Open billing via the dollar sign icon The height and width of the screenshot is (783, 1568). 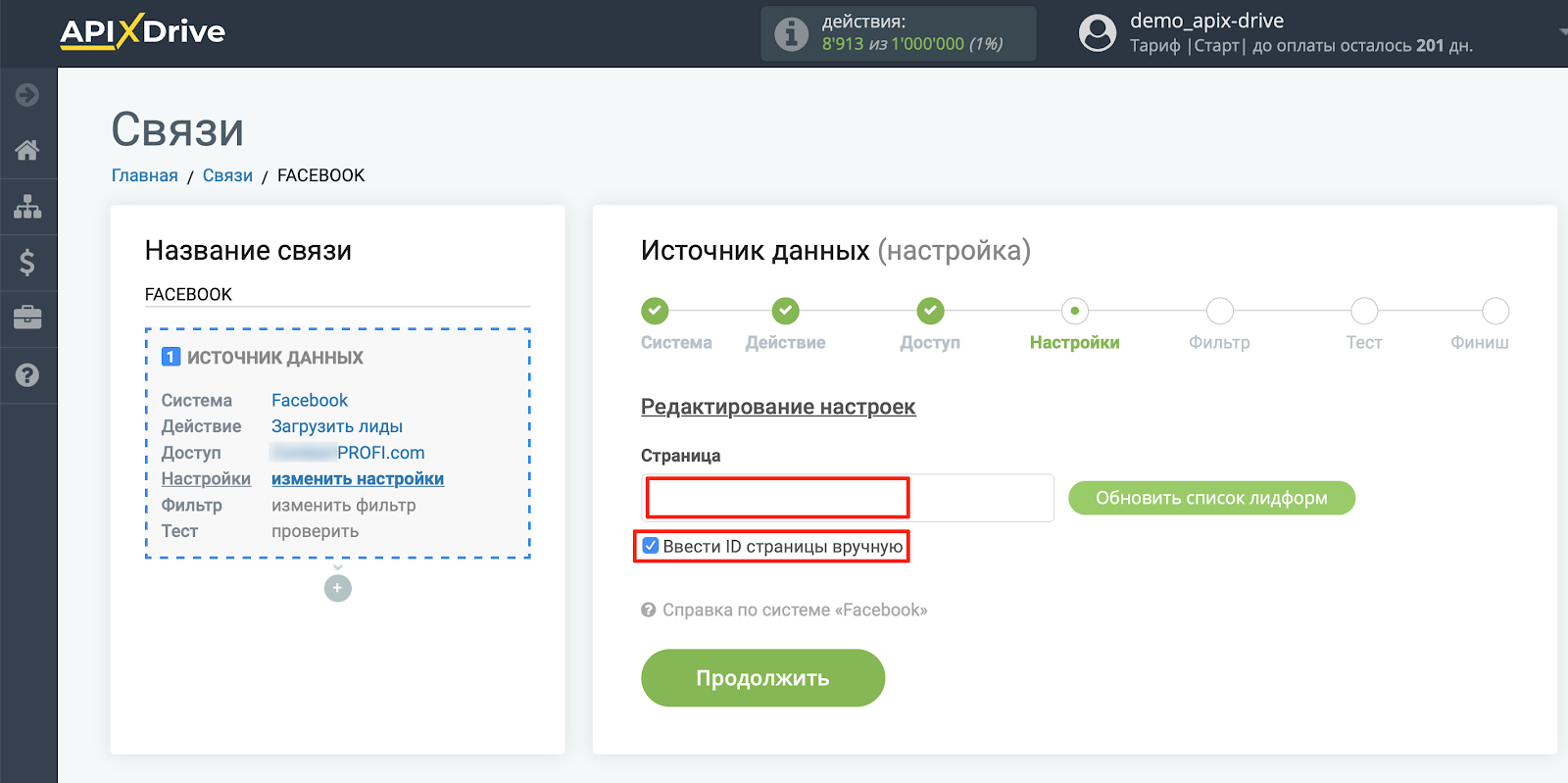27,263
